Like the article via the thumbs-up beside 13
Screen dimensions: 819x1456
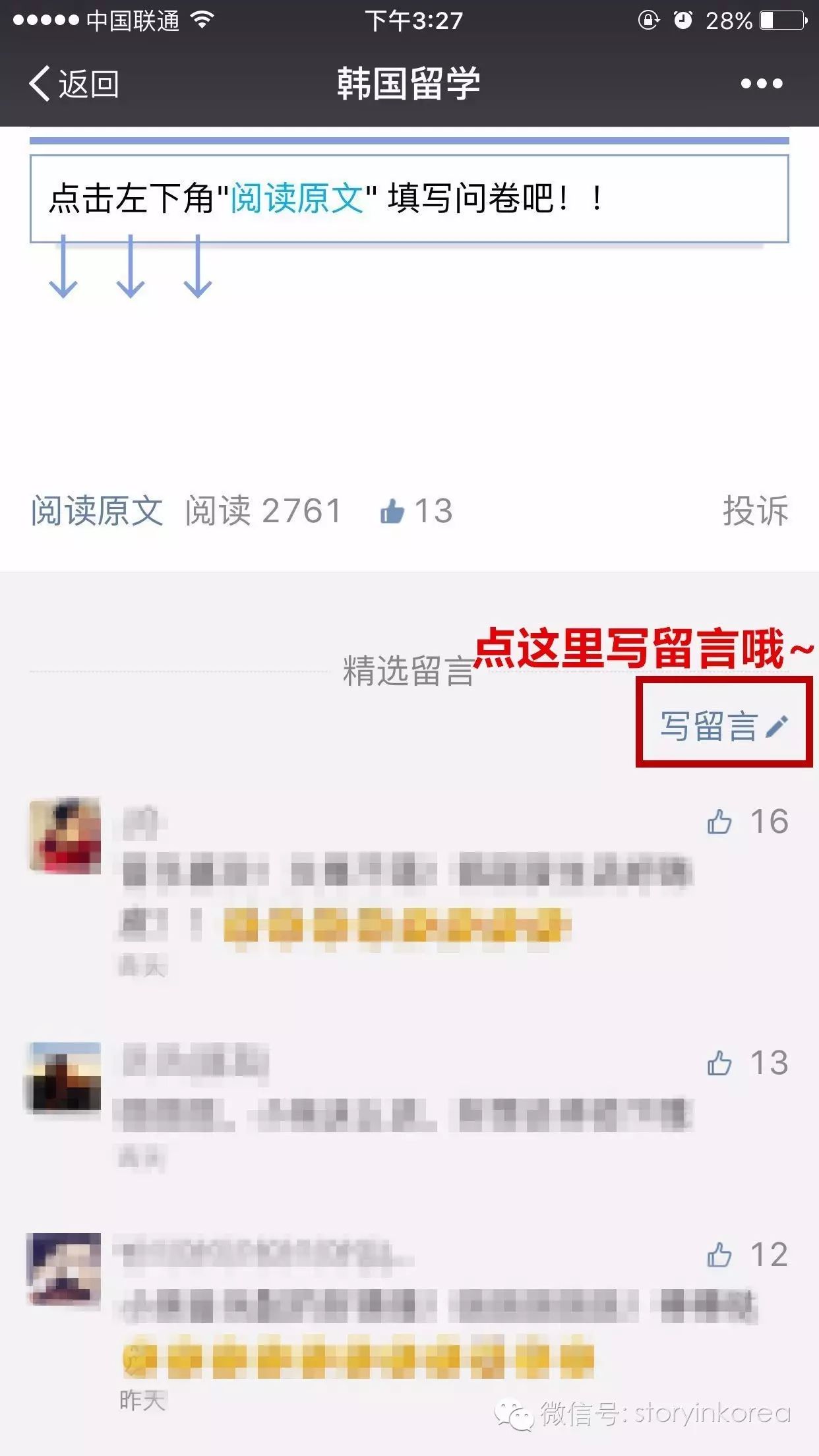392,511
